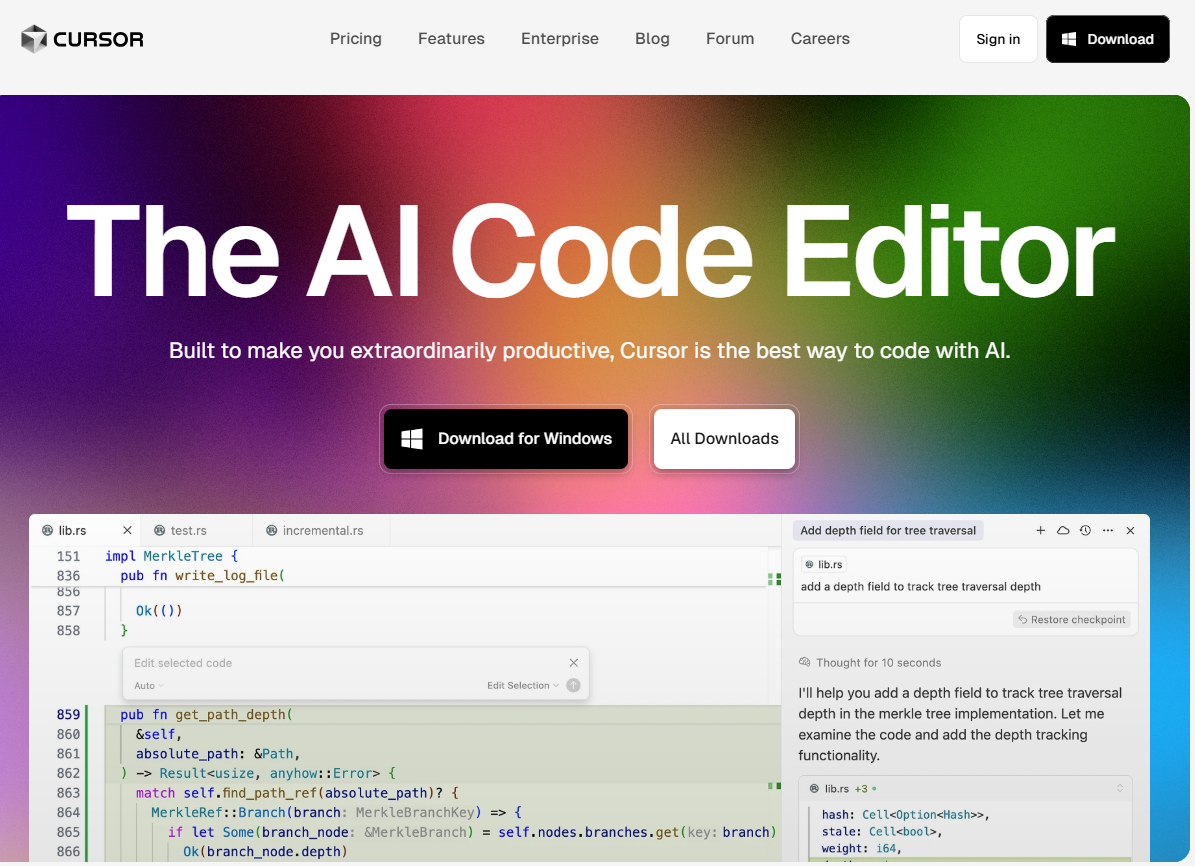
Task: Click line number 859 in the gutter
Action: pos(68,715)
